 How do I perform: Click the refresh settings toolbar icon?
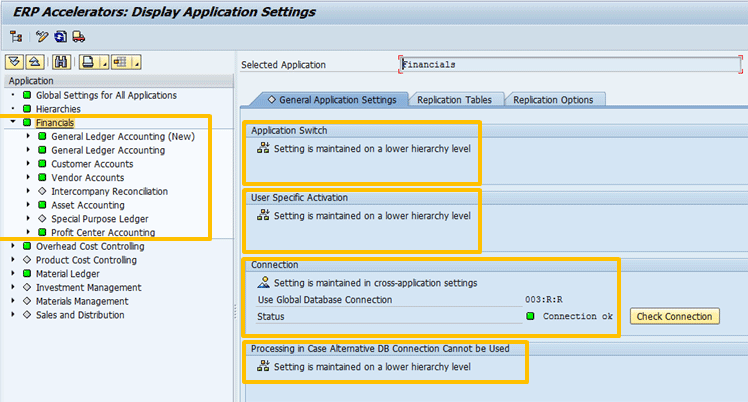pyautogui.click(x=61, y=37)
